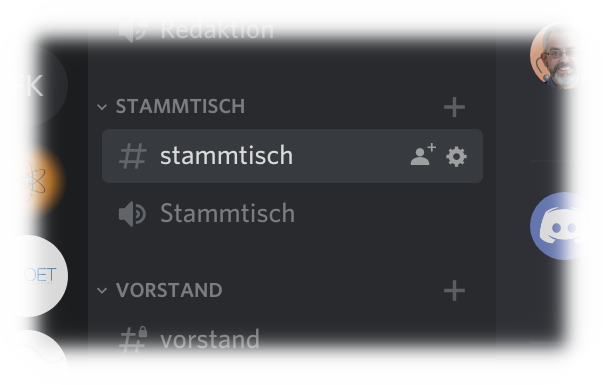Open the atom logo server
Image resolution: width=603 pixels, height=385 pixels.
pyautogui.click(x=34, y=180)
